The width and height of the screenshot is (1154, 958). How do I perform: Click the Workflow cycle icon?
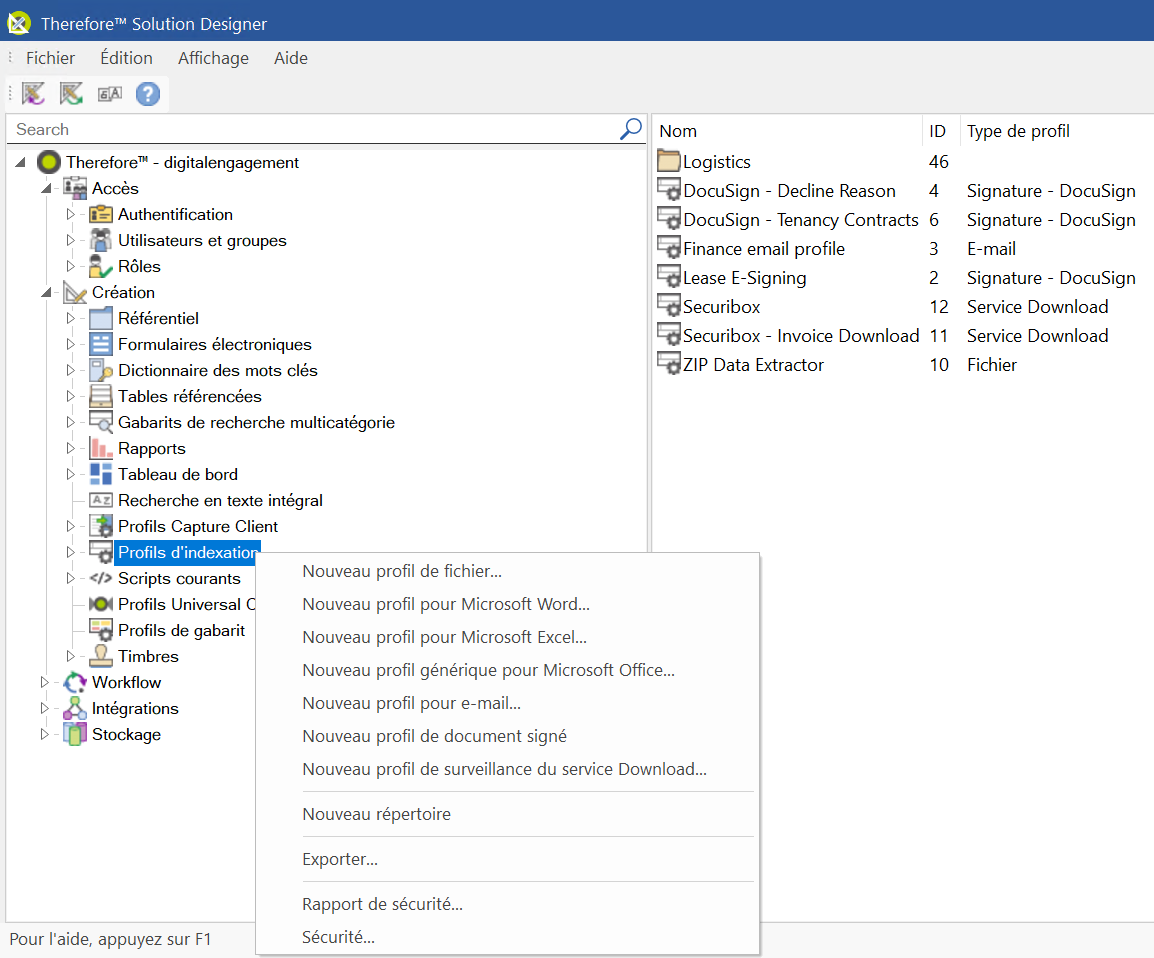(x=74, y=682)
